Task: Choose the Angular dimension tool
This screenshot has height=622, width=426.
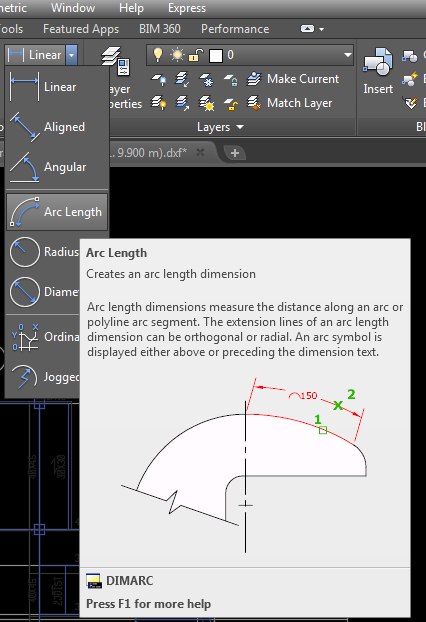Action: pos(56,167)
